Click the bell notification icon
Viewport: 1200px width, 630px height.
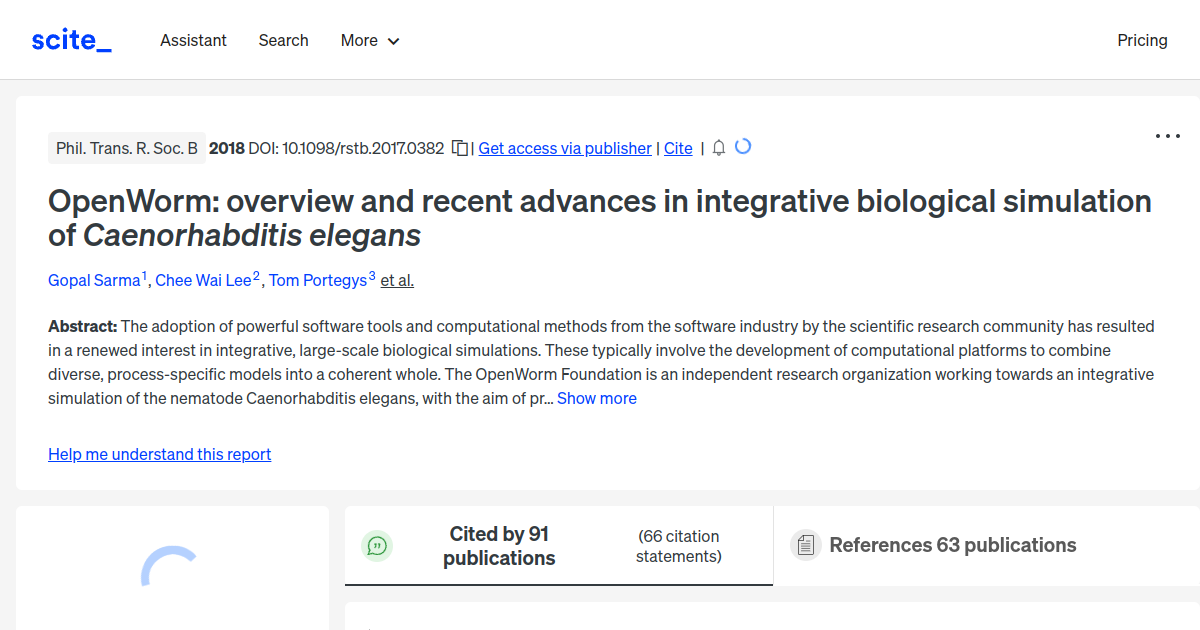(718, 147)
